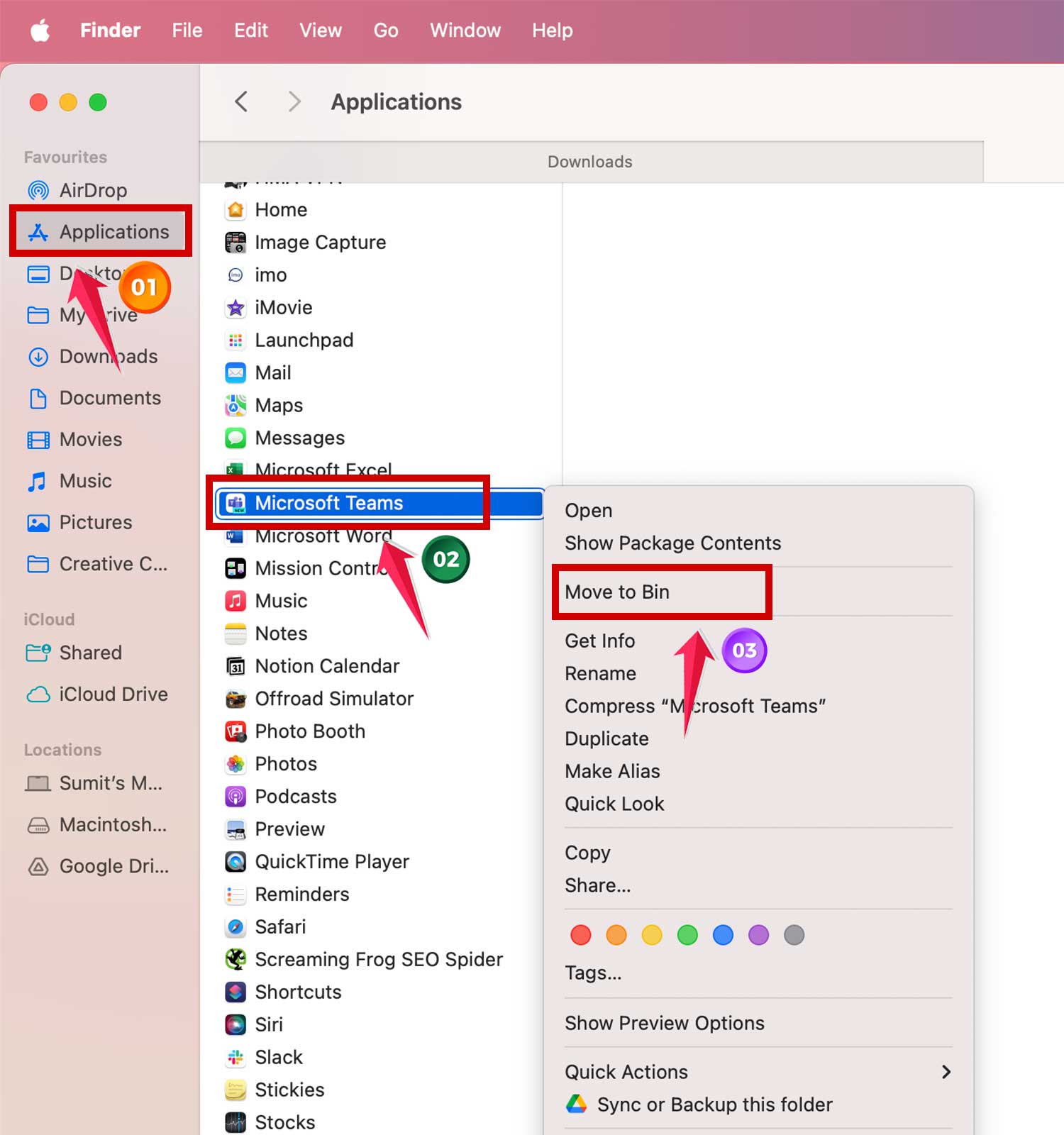Click the Slack app icon

point(235,1058)
